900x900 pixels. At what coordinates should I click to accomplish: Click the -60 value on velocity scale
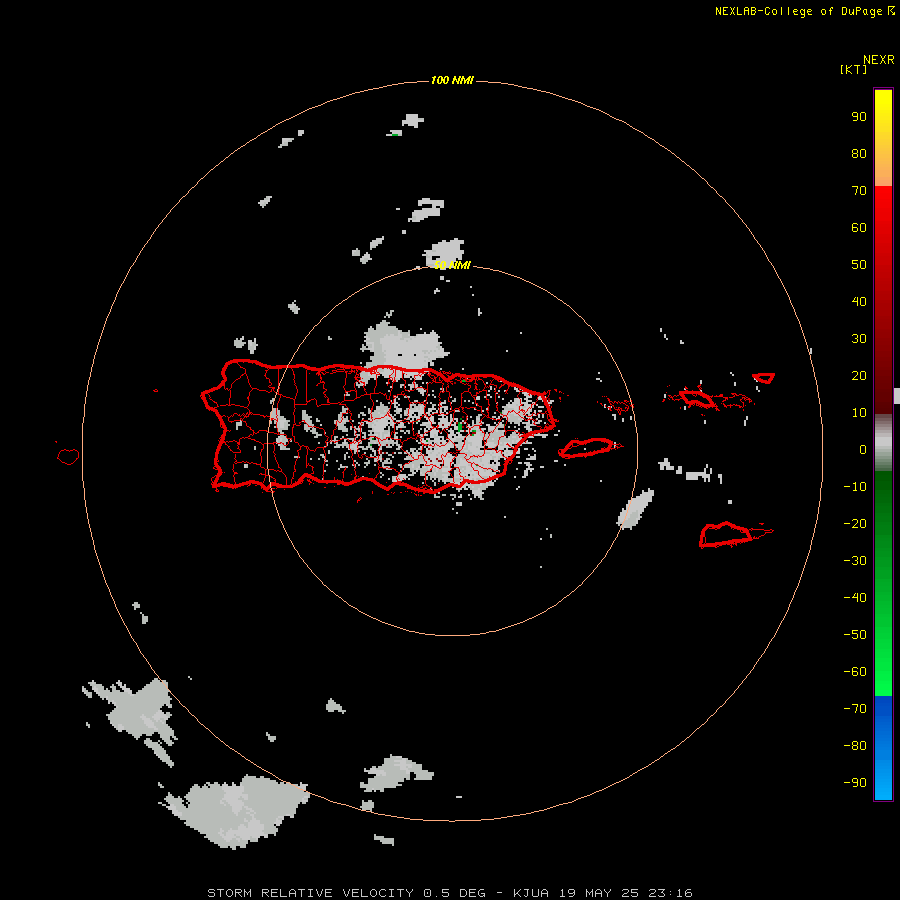(x=855, y=672)
